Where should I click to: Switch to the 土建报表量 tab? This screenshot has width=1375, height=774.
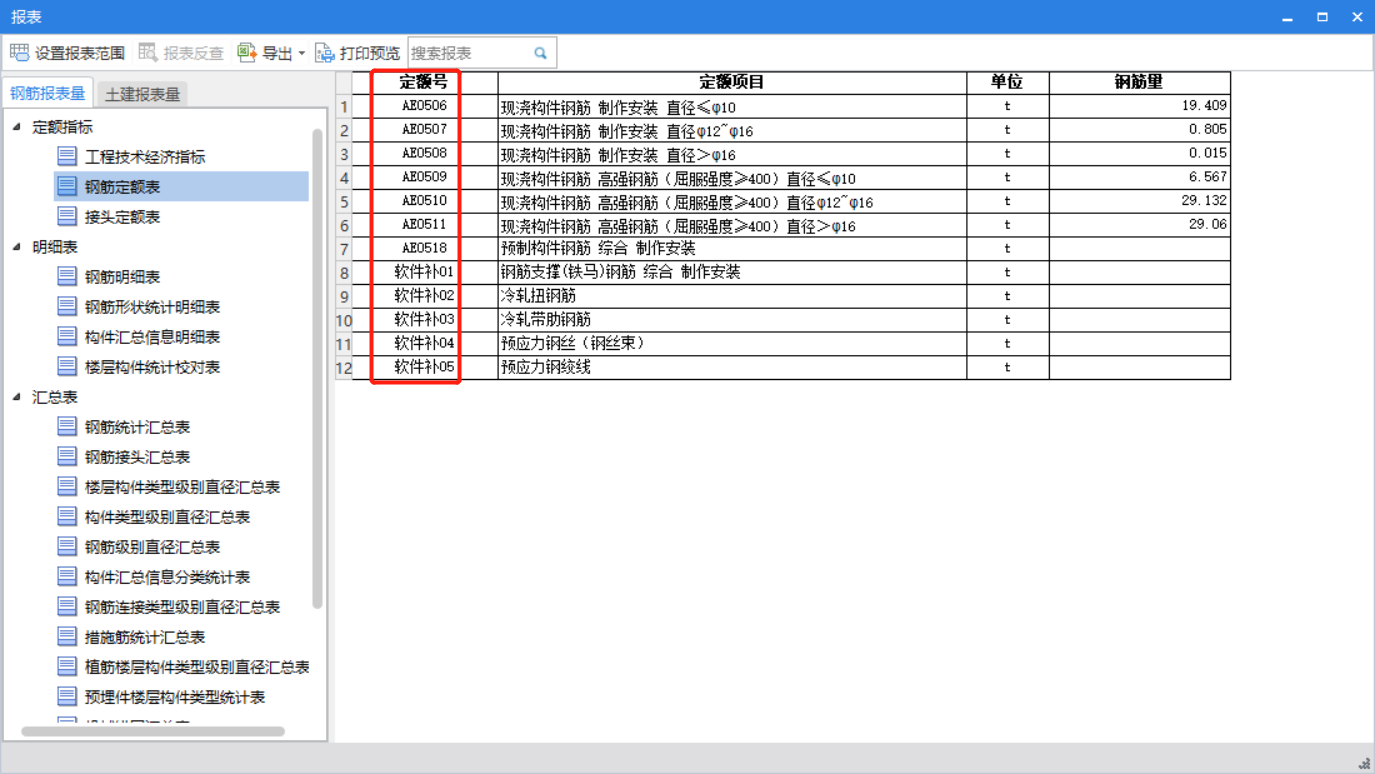coord(143,94)
